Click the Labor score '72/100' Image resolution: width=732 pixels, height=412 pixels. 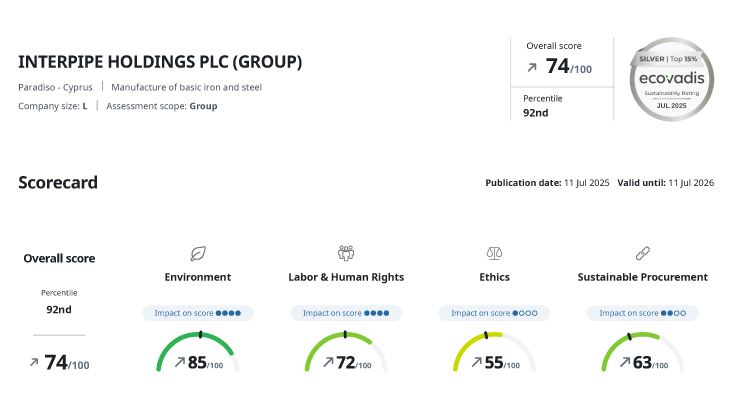pos(354,363)
